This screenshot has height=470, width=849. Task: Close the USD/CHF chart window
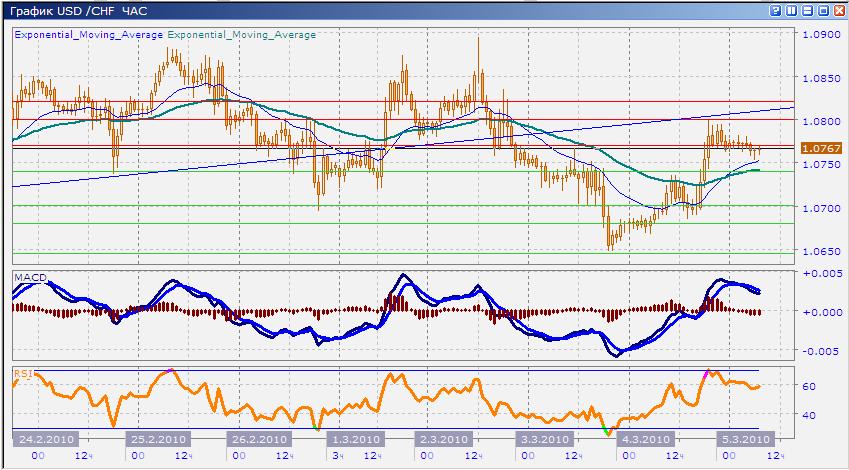(838, 10)
